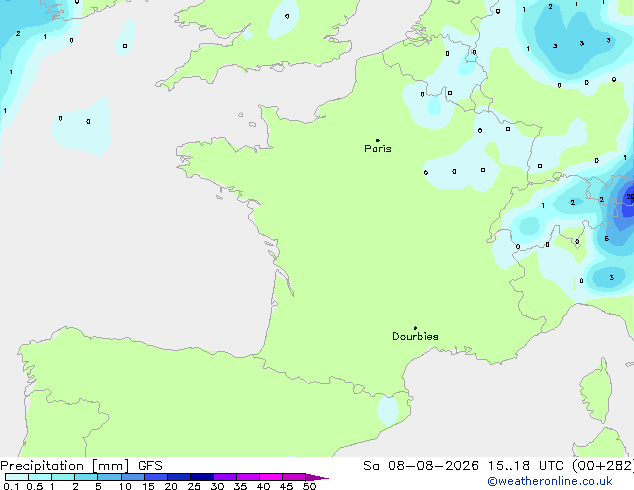634x490 pixels.
Task: Pick the 35–40 mm legend color swatch
Action: click(x=248, y=477)
